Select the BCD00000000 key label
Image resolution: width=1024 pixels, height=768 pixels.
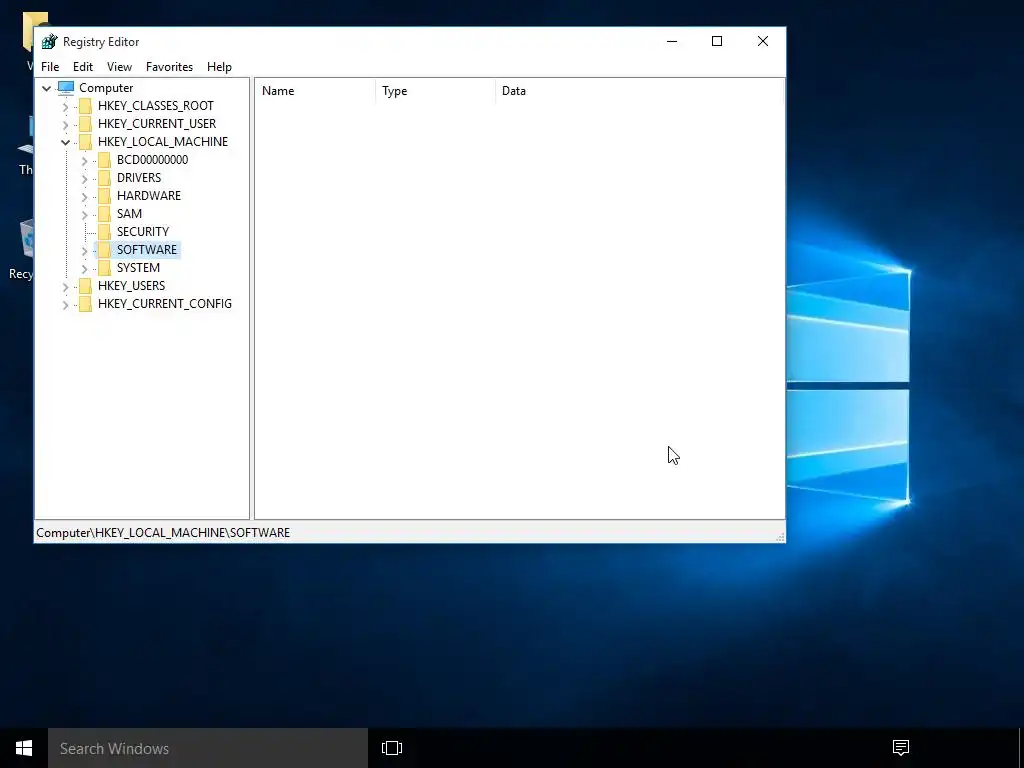[x=152, y=159]
